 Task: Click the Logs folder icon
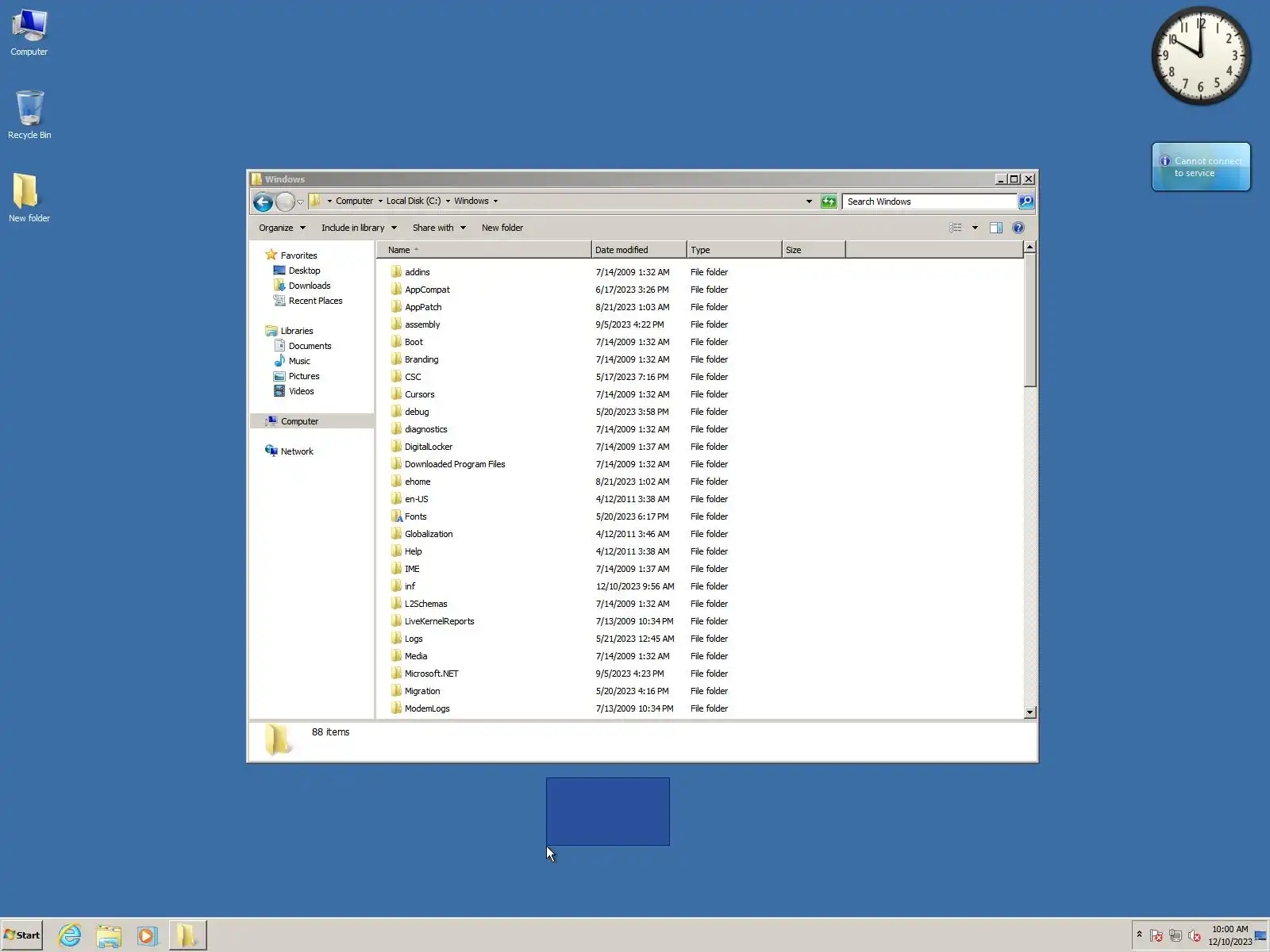click(x=396, y=639)
